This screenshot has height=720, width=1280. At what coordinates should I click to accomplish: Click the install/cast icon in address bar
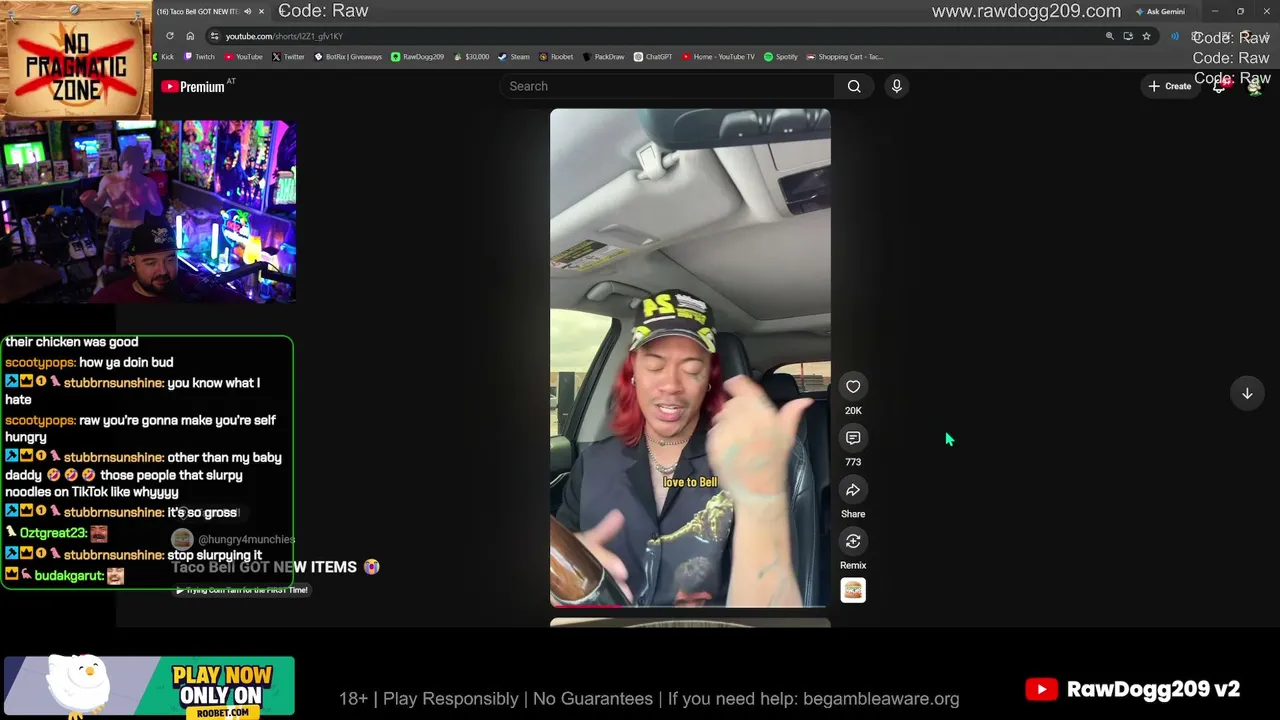click(1128, 36)
